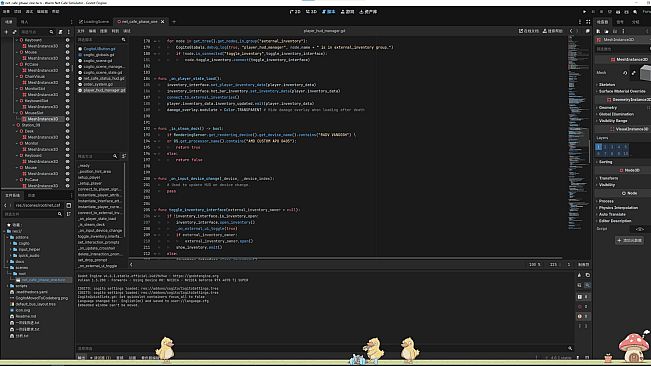651x366 pixels.
Task: Open the Debugger (1) bottom panel tab
Action: [100, 357]
